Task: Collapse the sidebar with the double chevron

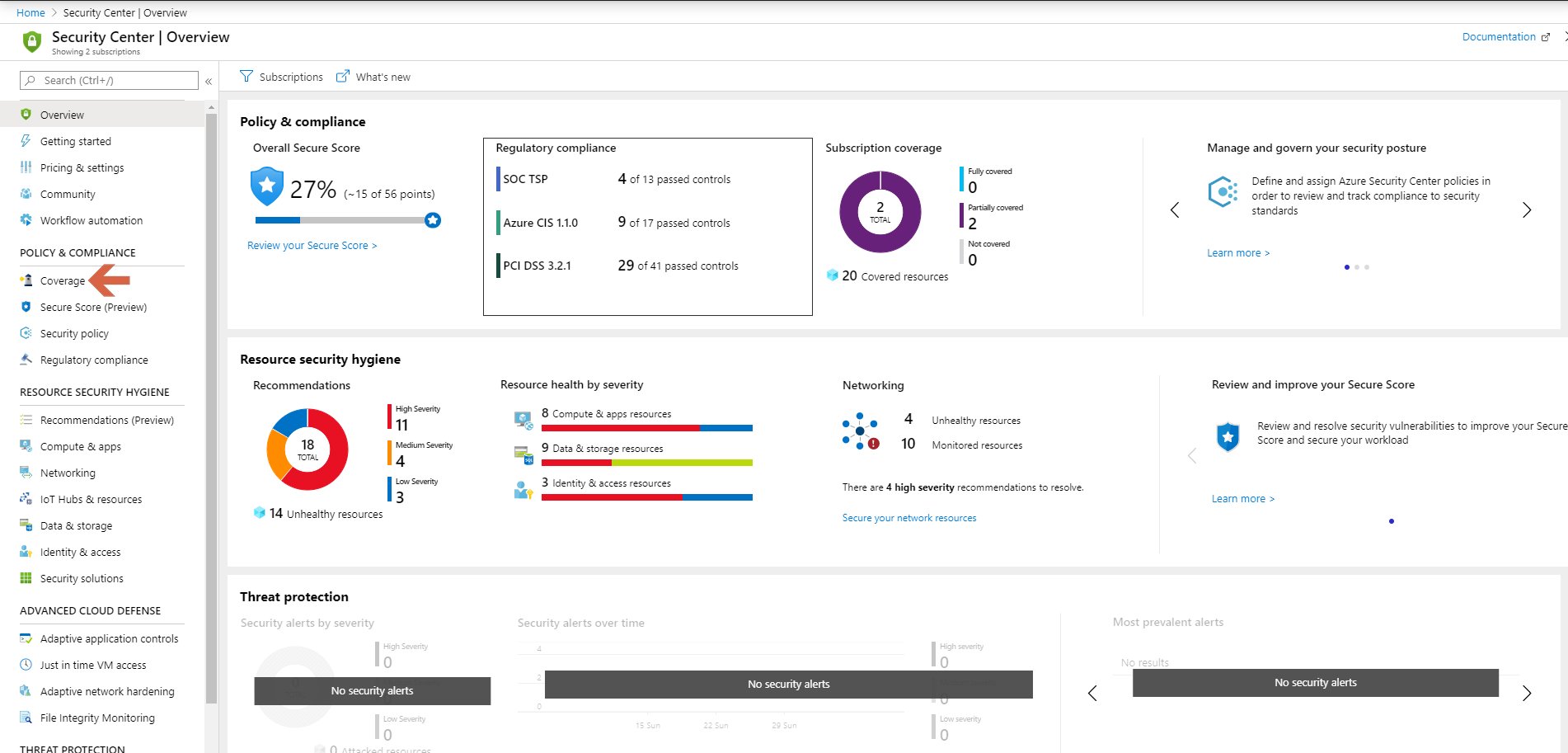Action: tap(209, 81)
